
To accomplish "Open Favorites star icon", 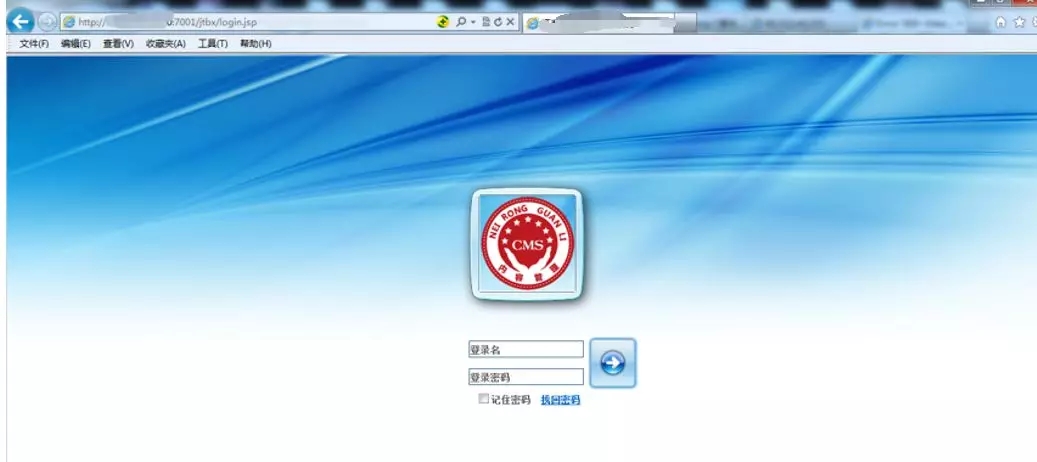I will [x=1019, y=22].
